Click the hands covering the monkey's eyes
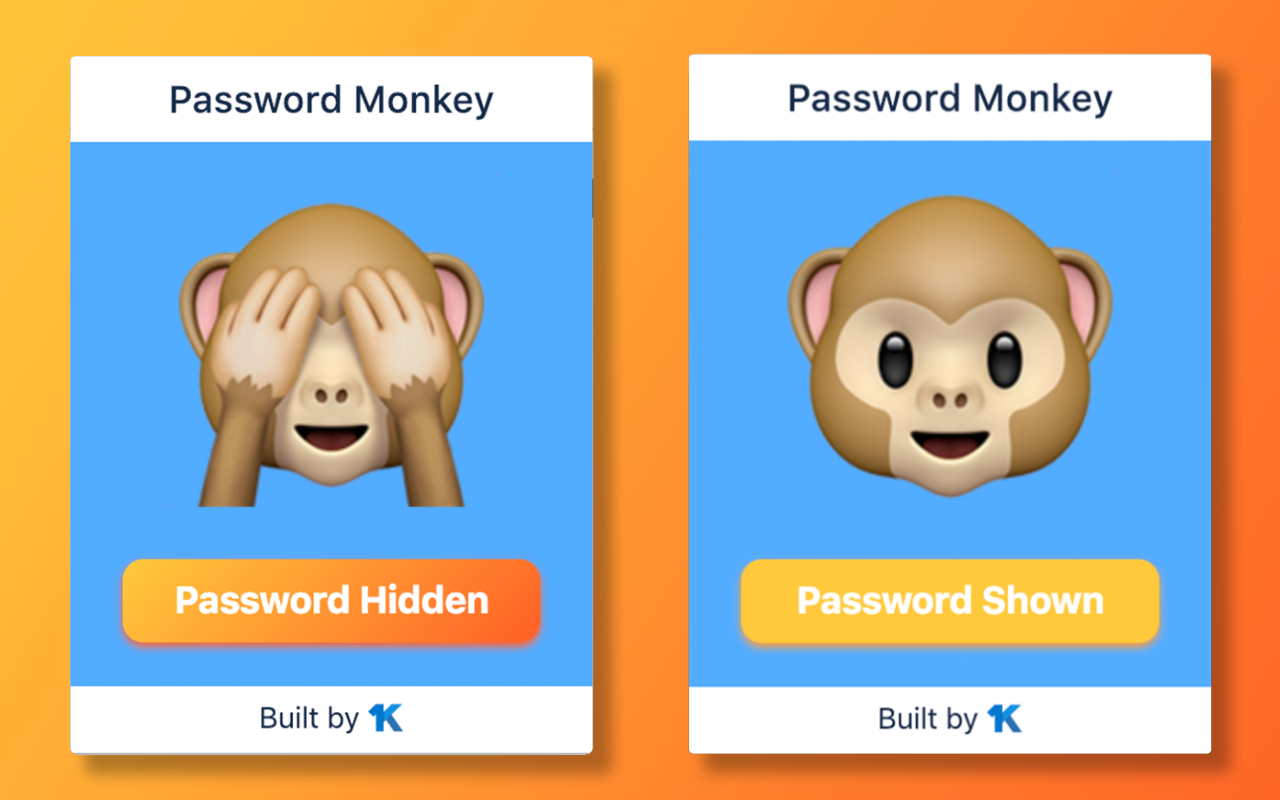Screen dimensions: 1280x800 331,330
